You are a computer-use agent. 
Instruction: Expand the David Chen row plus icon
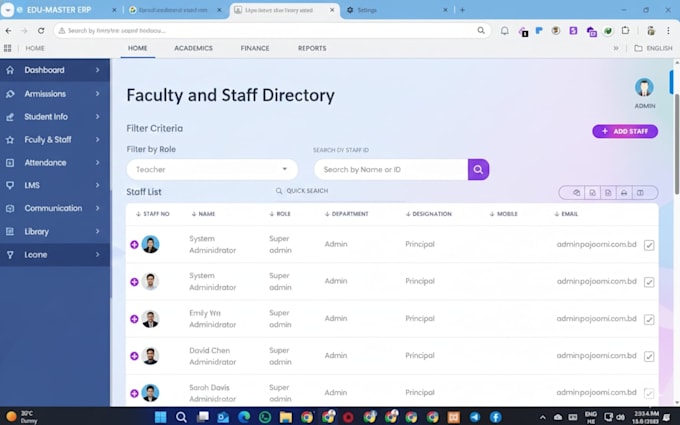coord(134,356)
